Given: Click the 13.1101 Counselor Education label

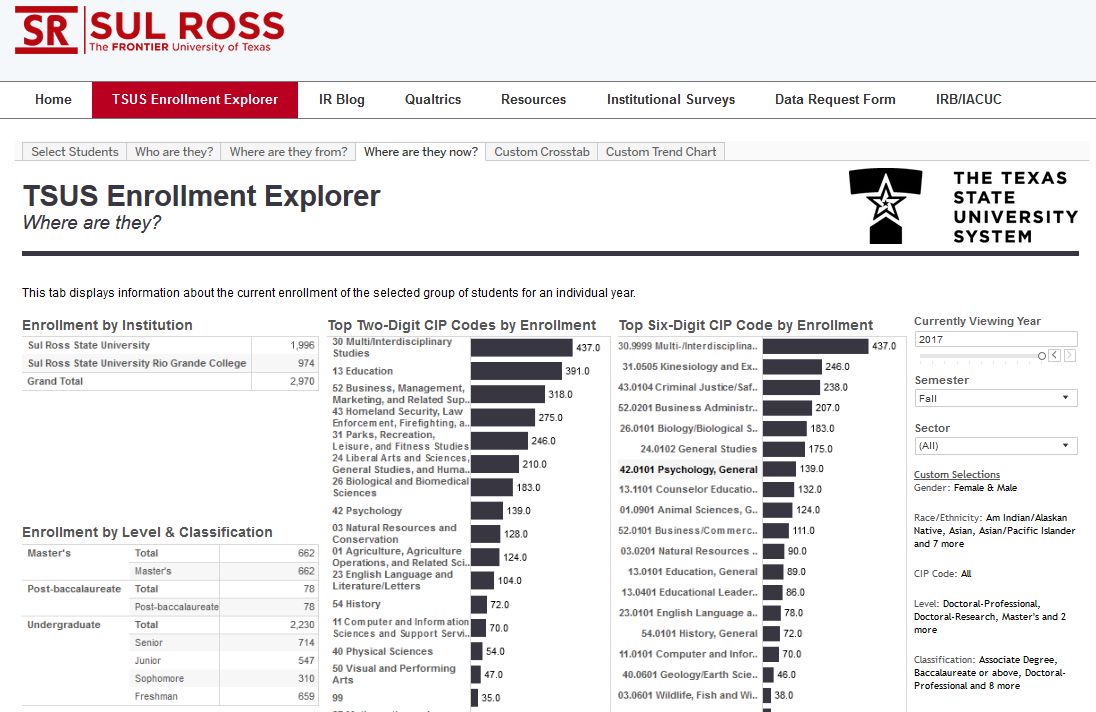Looking at the screenshot, I should coord(688,490).
